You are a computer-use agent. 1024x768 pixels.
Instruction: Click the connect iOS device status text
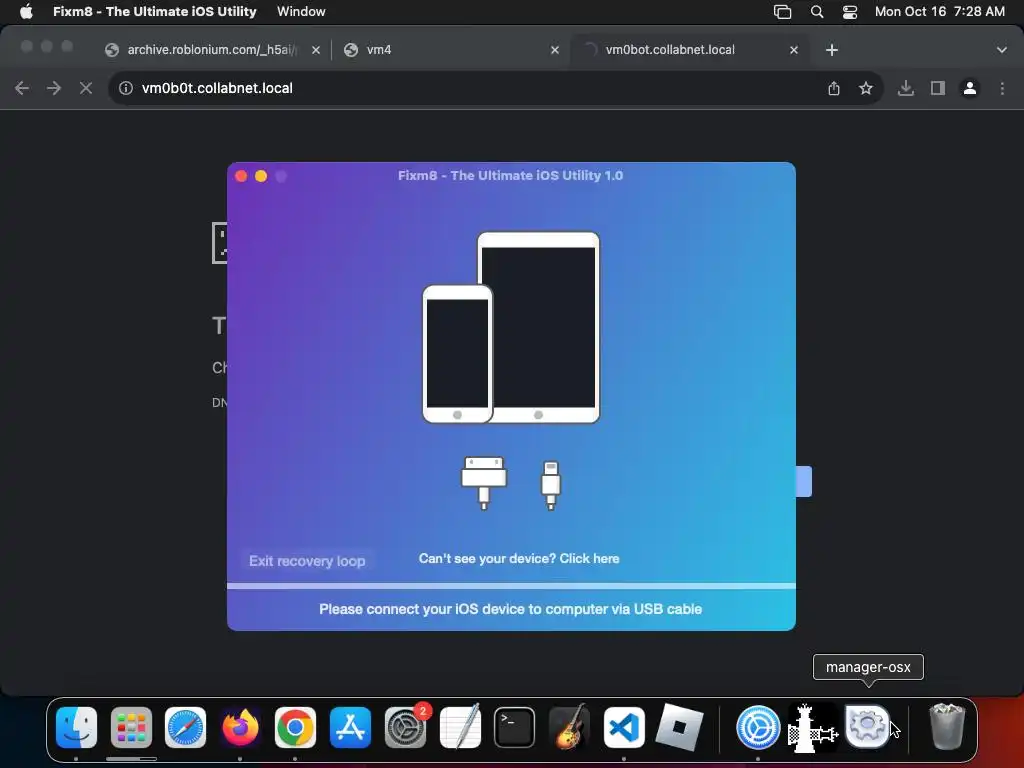click(511, 609)
